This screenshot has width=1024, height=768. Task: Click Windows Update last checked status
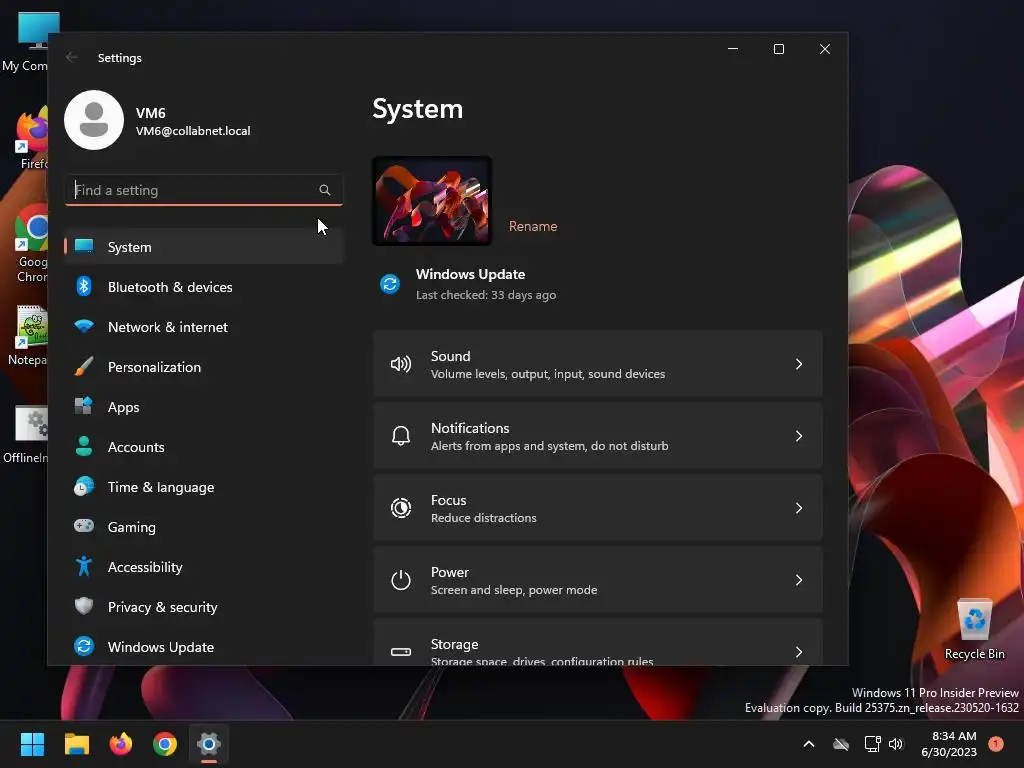click(x=486, y=295)
